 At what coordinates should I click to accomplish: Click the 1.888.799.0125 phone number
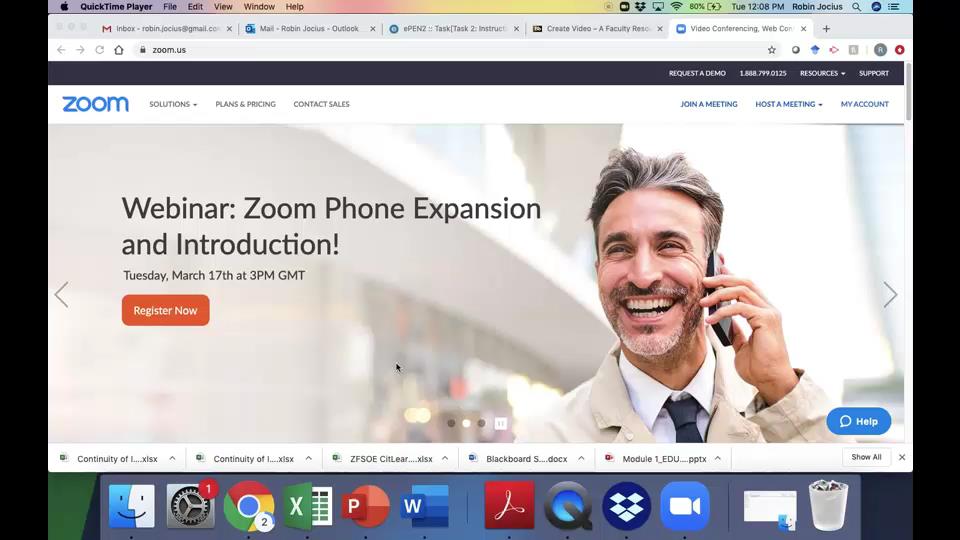tap(763, 73)
